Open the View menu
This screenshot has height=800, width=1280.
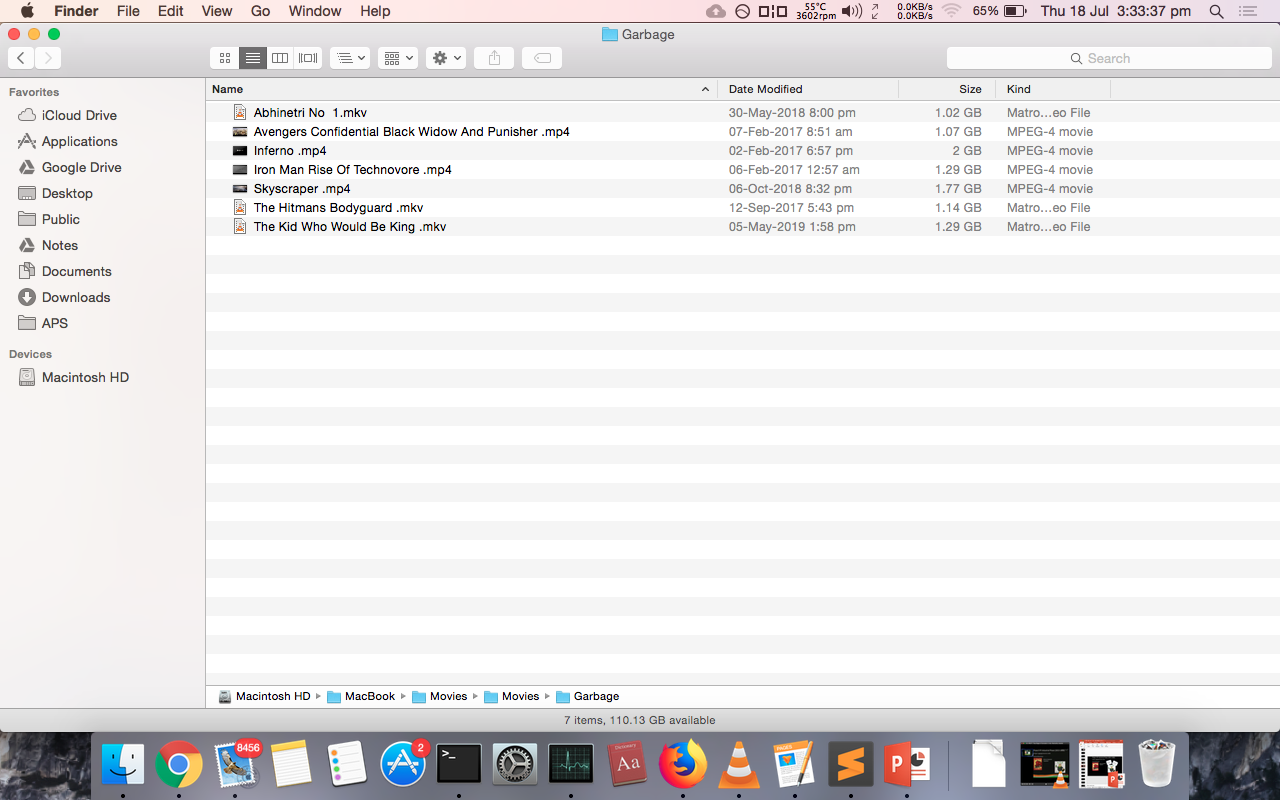[x=216, y=11]
